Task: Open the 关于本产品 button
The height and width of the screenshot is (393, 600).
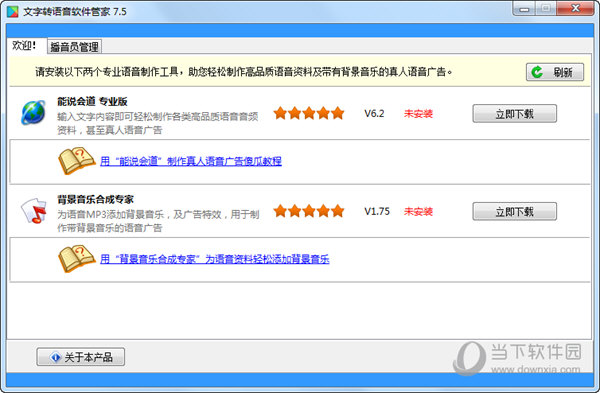Action: click(80, 357)
